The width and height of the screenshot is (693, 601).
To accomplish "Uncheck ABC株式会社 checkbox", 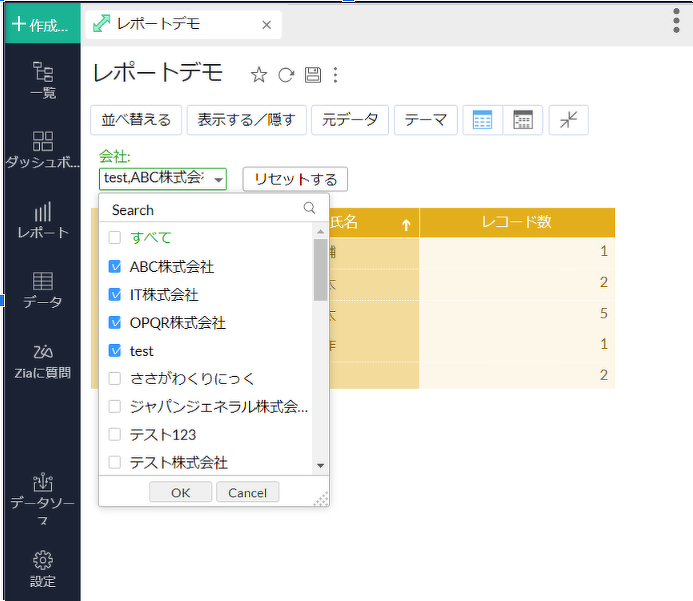I will pyautogui.click(x=115, y=267).
